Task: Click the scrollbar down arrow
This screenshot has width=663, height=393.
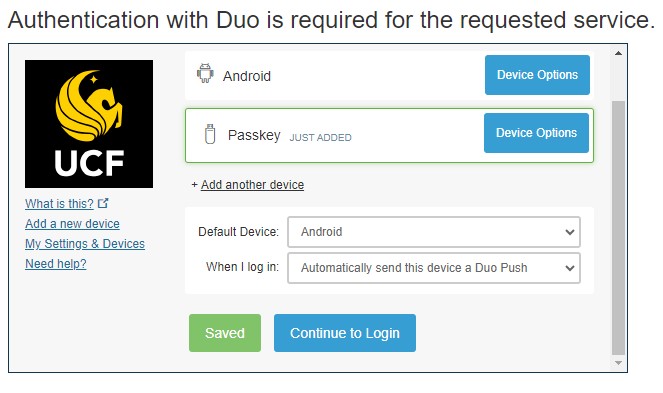Action: tap(618, 363)
